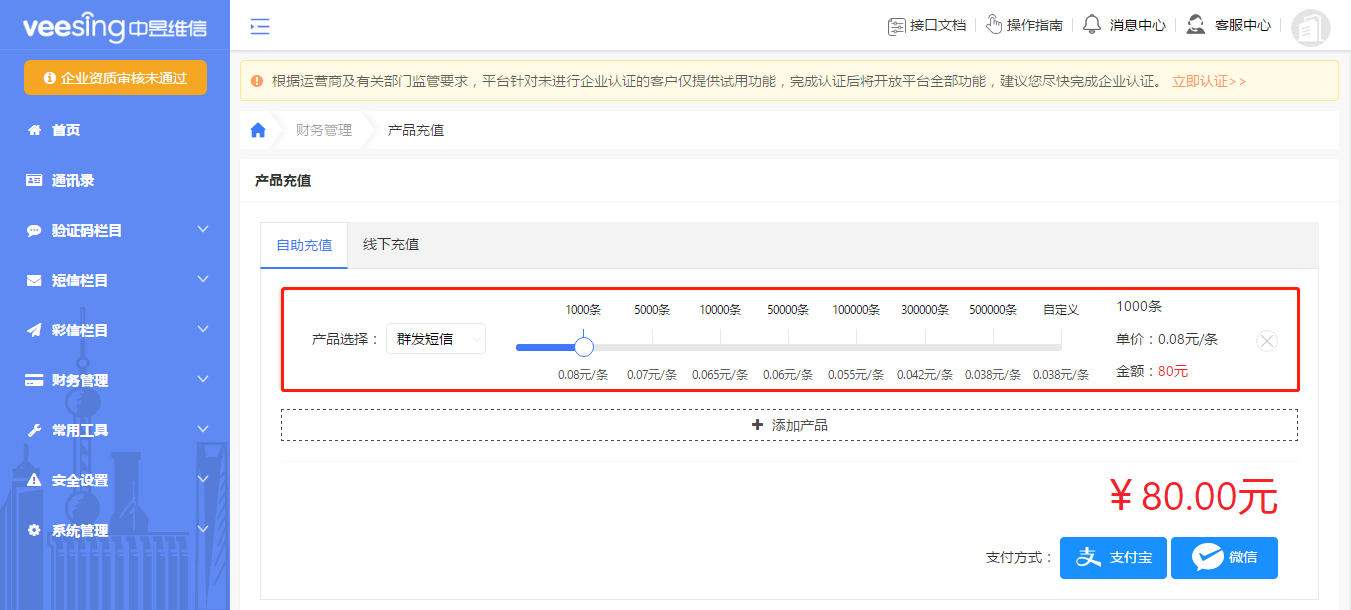
Task: Click 添加产品 to add a product
Action: point(789,425)
